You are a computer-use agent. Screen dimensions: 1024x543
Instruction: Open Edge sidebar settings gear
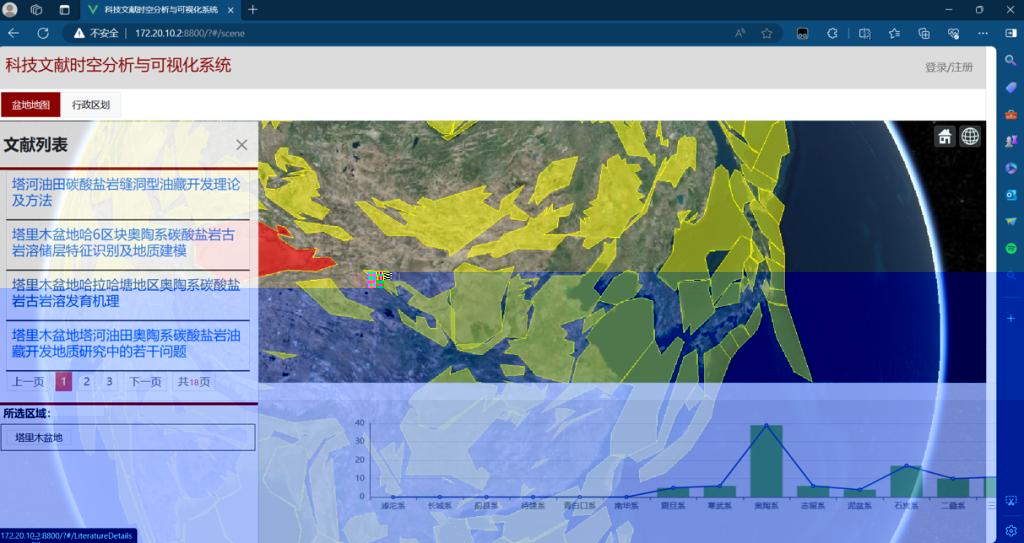pyautogui.click(x=1011, y=530)
